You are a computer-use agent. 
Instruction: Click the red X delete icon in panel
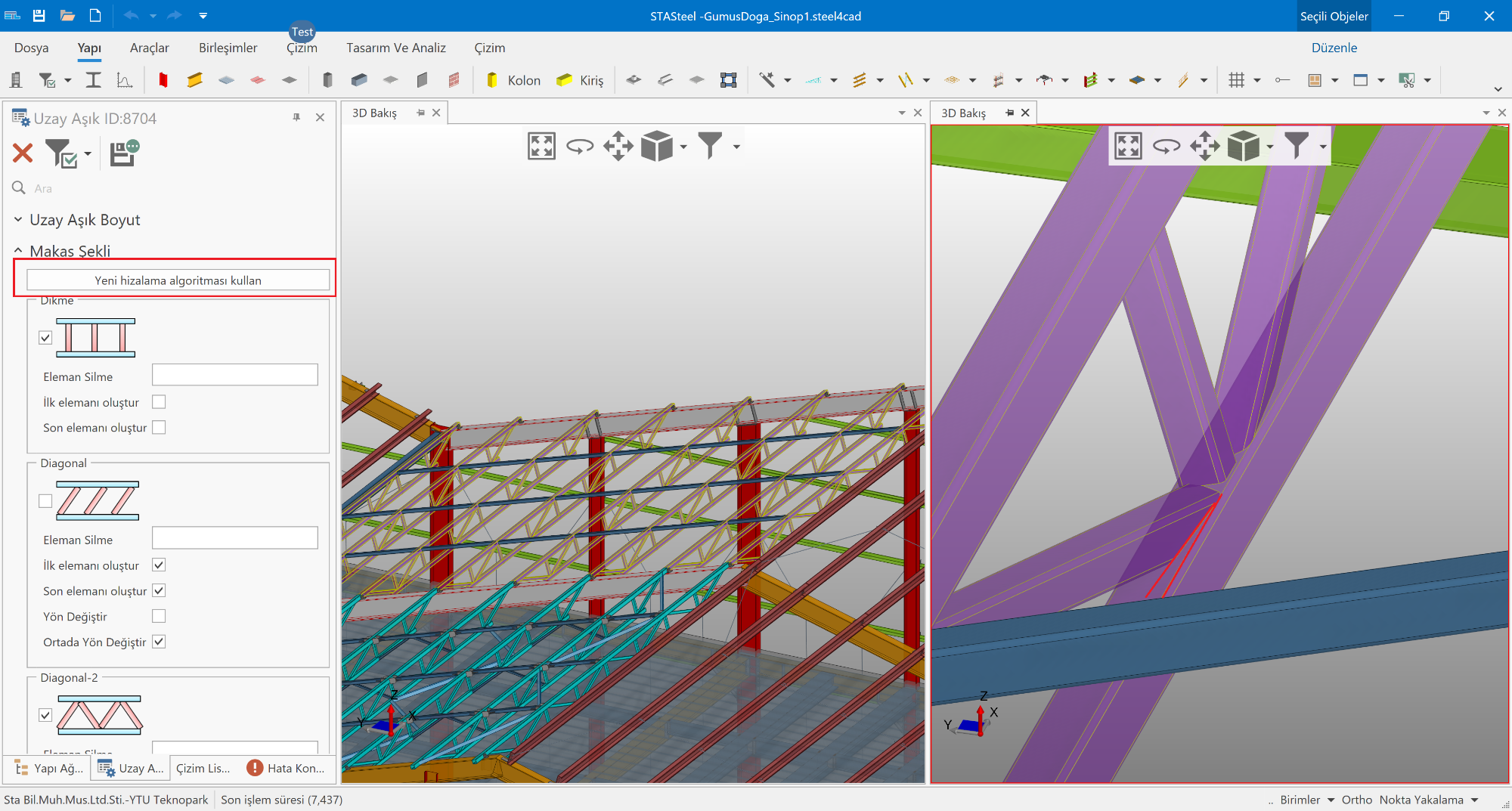[23, 153]
